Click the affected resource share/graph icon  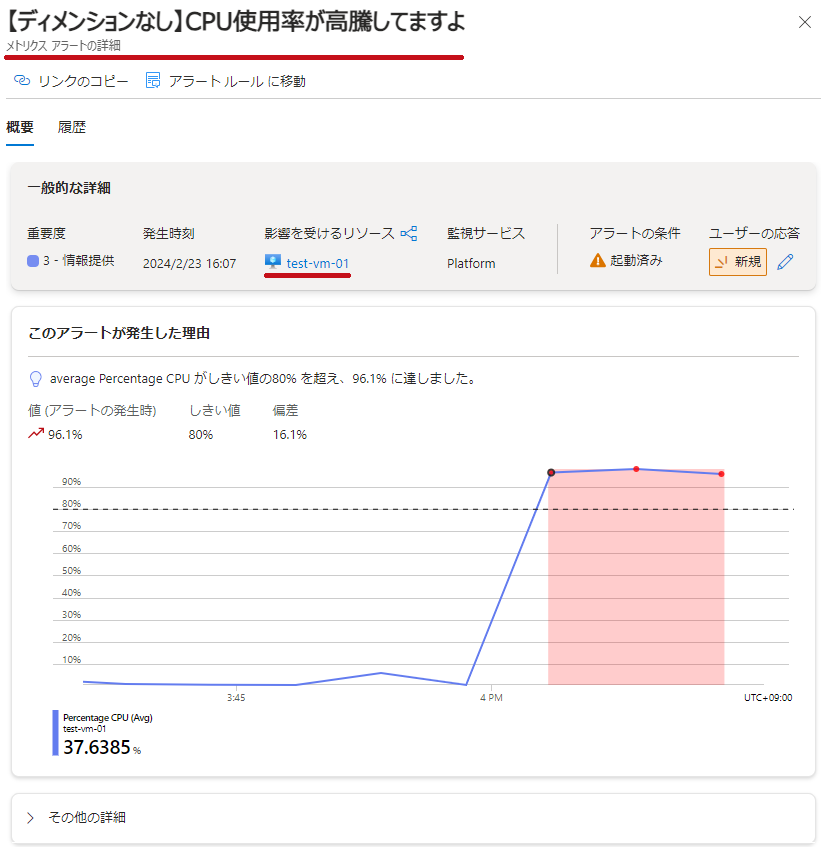pos(409,233)
